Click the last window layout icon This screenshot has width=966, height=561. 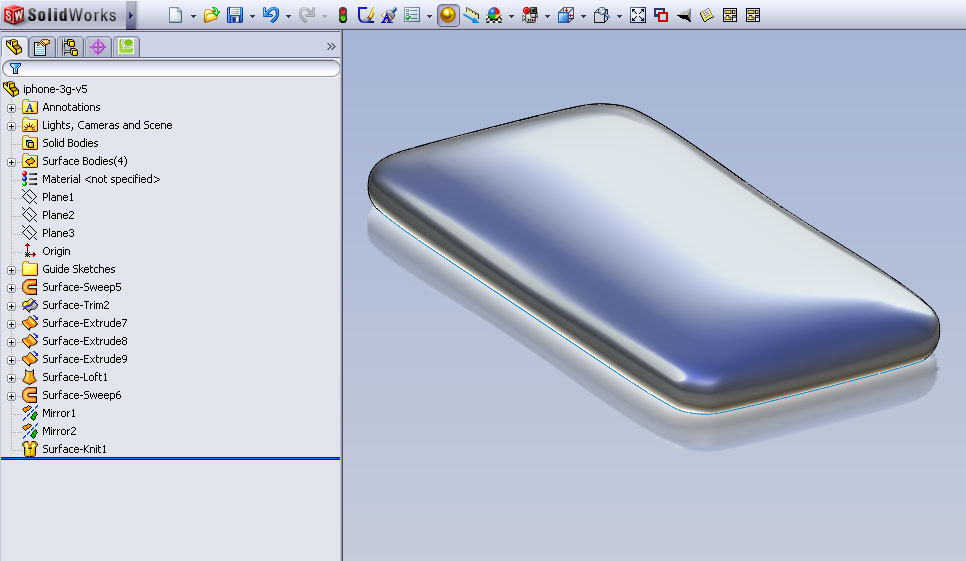click(x=753, y=15)
